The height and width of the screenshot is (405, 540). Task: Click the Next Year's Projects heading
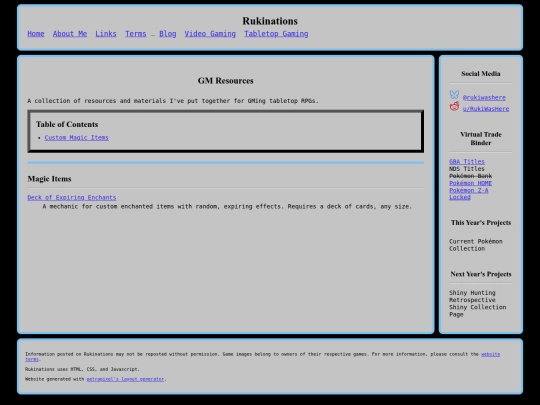click(481, 274)
